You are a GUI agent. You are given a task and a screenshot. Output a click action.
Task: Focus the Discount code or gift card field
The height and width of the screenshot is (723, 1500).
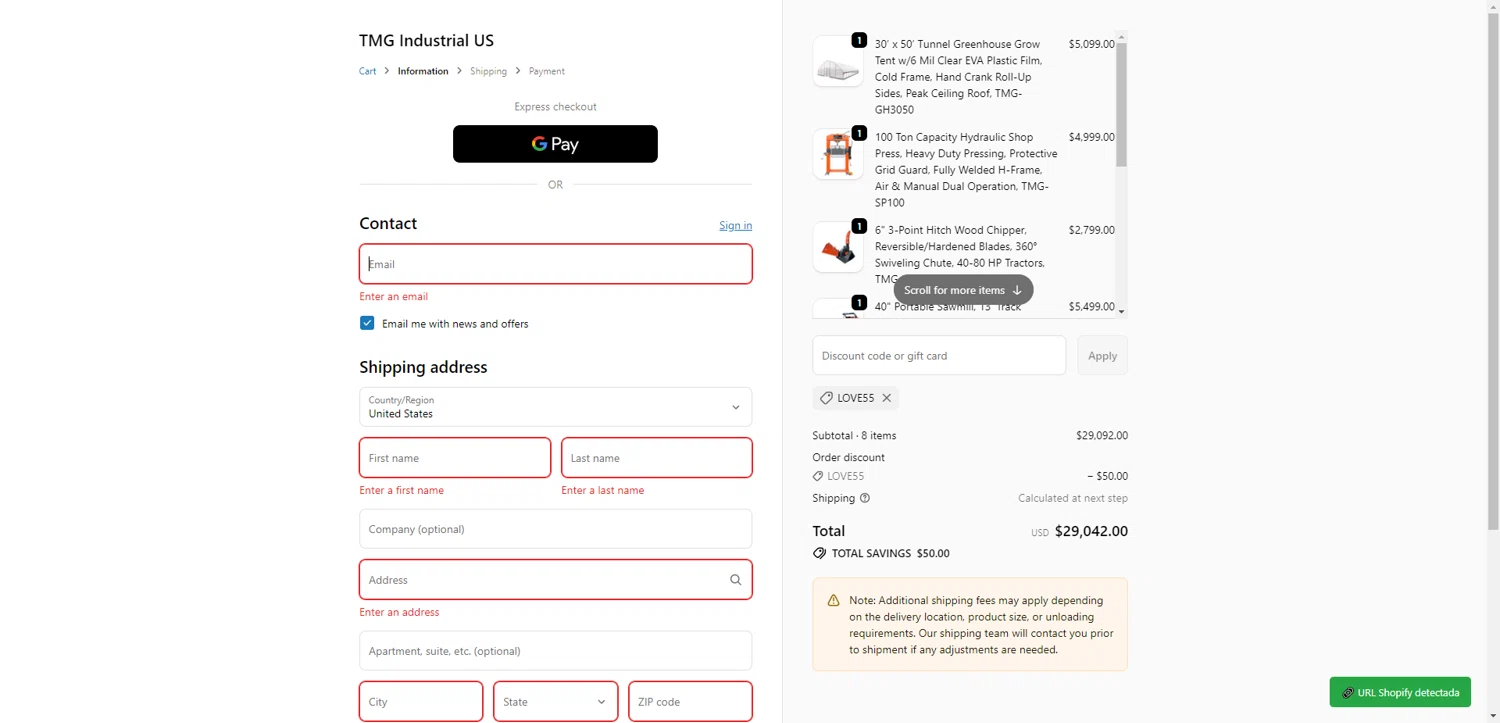pos(939,356)
